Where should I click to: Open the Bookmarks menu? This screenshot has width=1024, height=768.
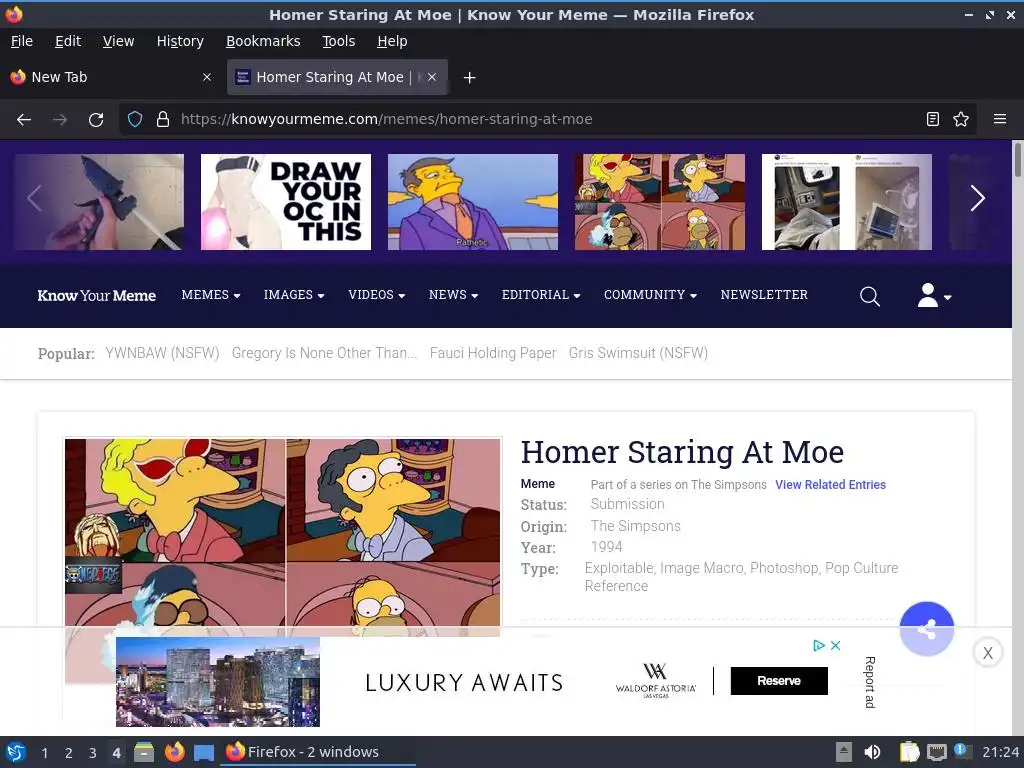263,41
